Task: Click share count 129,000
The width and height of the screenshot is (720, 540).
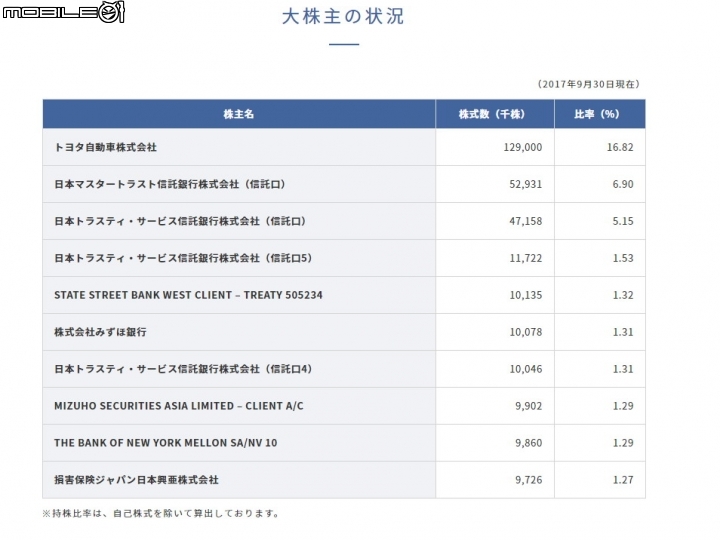Action: coord(523,147)
